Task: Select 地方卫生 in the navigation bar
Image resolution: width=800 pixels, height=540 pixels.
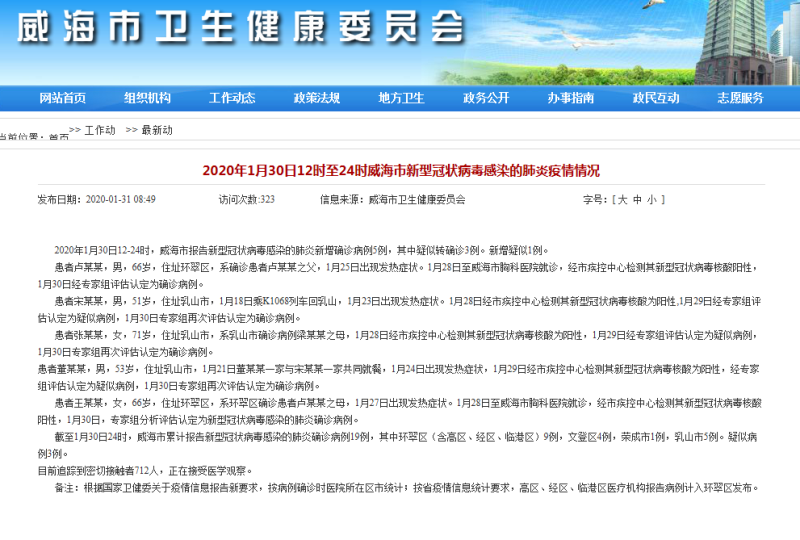Action: click(402, 98)
